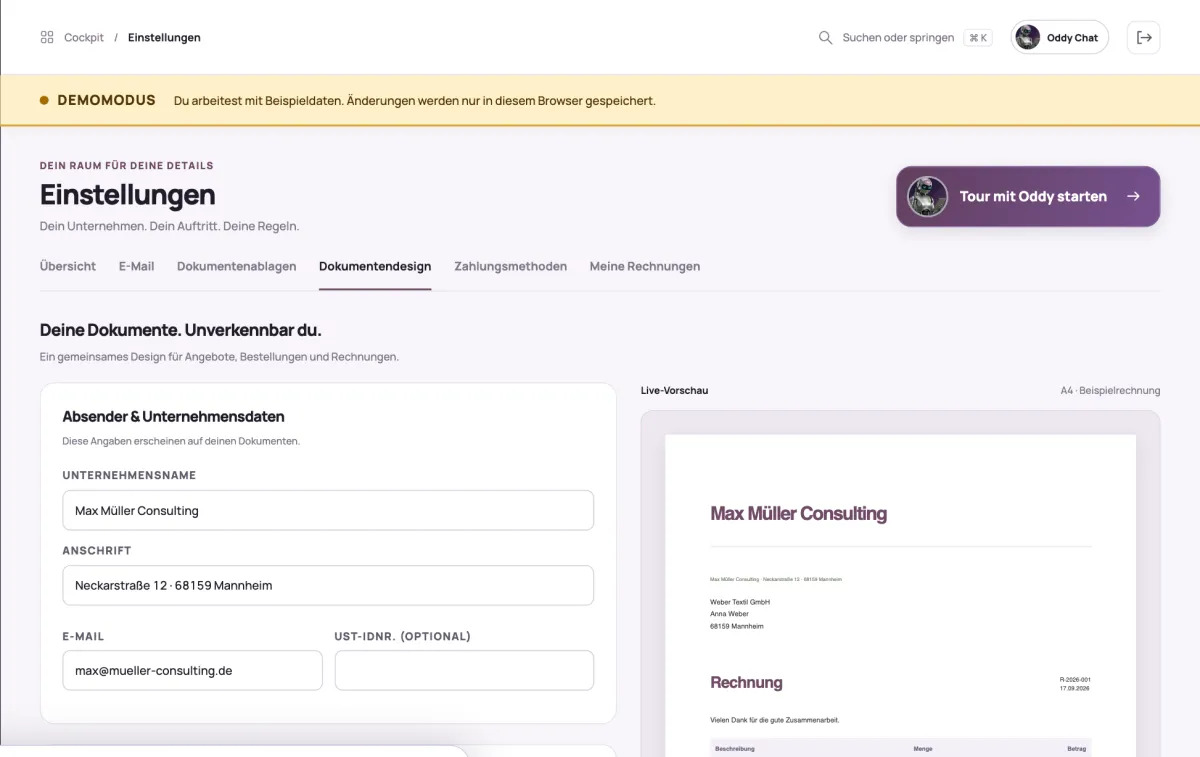Click Max Müller Consulting heading in preview
Viewport: 1200px width, 757px height.
798,513
